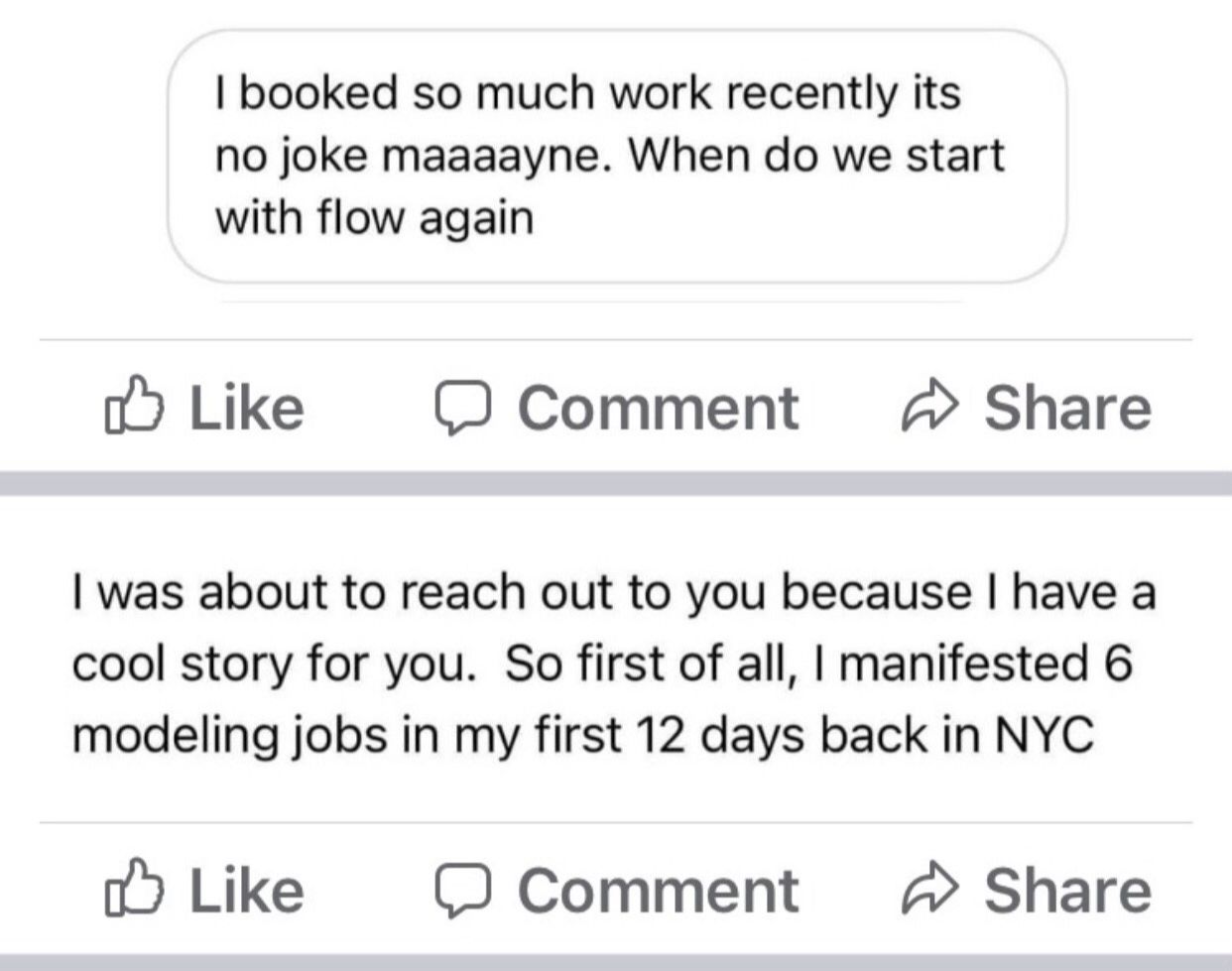This screenshot has width=1232, height=971.
Task: Click the "When do we start" line in the bubble
Action: [609, 156]
